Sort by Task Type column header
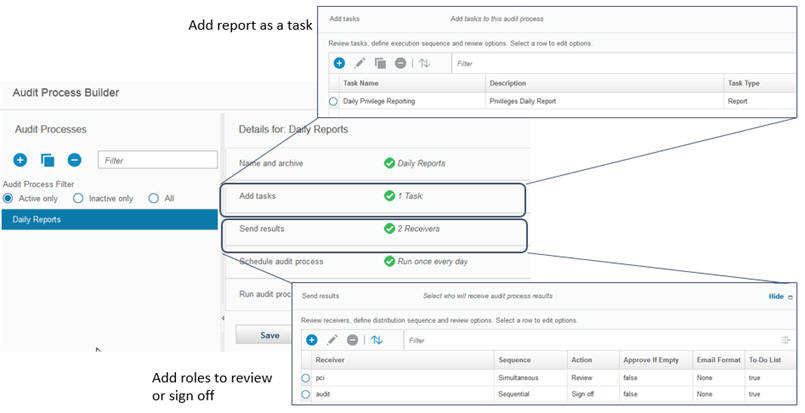The image size is (805, 413). pos(760,83)
